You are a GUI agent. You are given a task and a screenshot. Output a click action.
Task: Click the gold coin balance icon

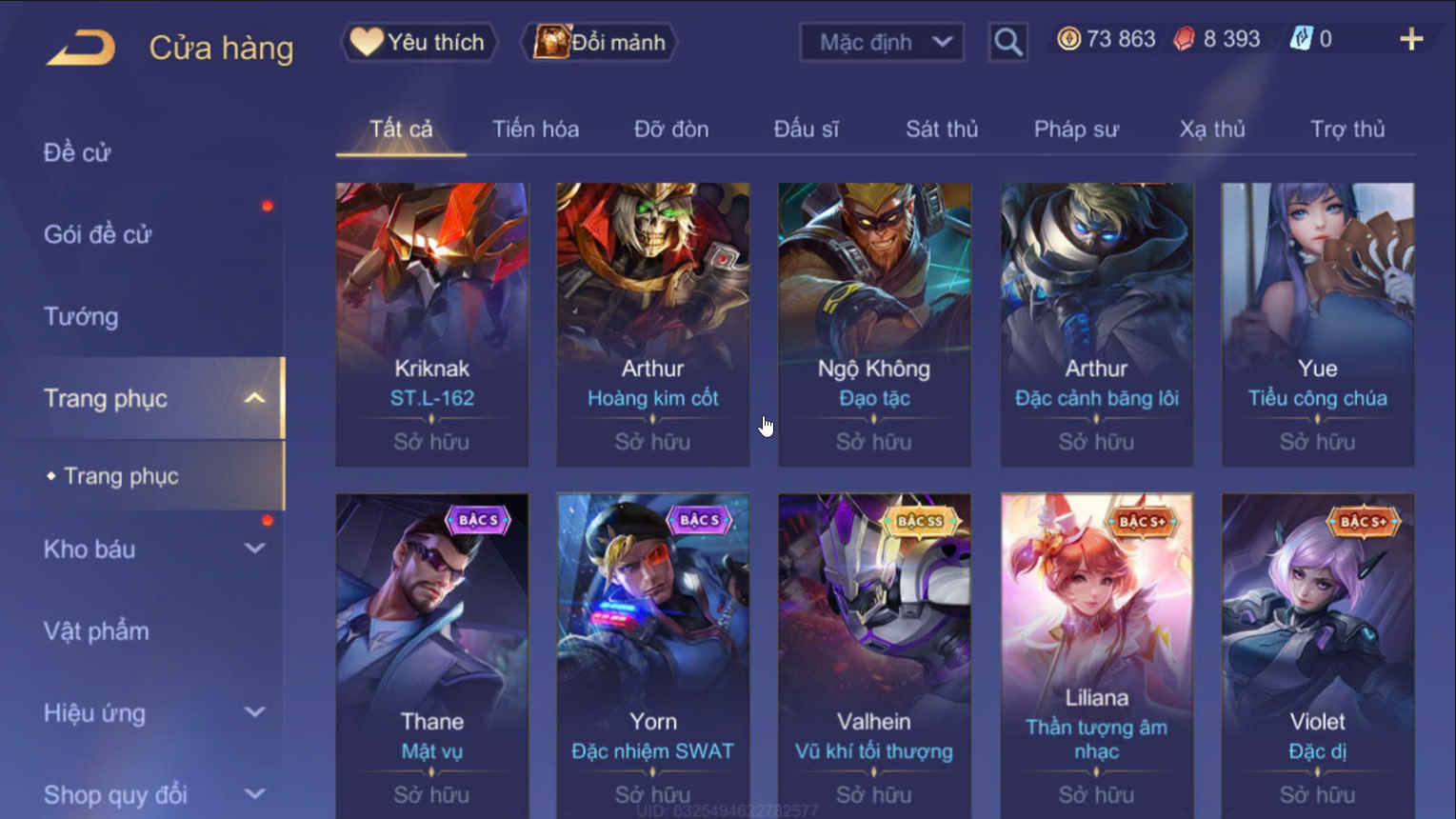1068,39
